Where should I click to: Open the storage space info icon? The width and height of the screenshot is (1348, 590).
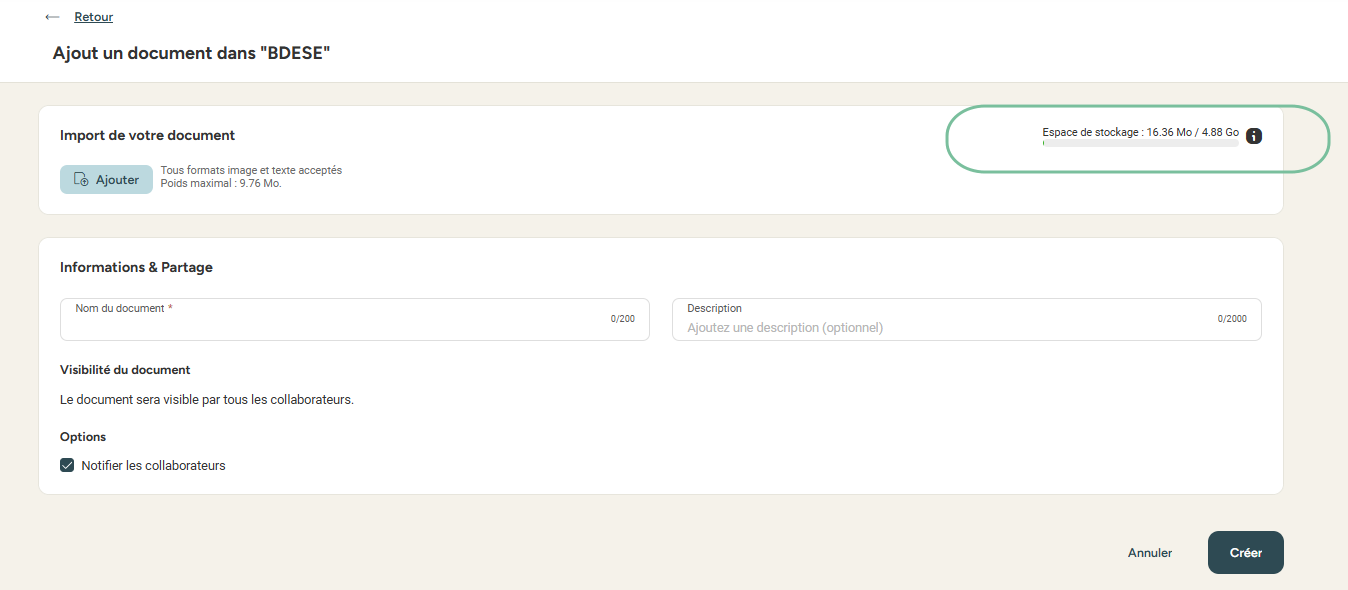1254,136
